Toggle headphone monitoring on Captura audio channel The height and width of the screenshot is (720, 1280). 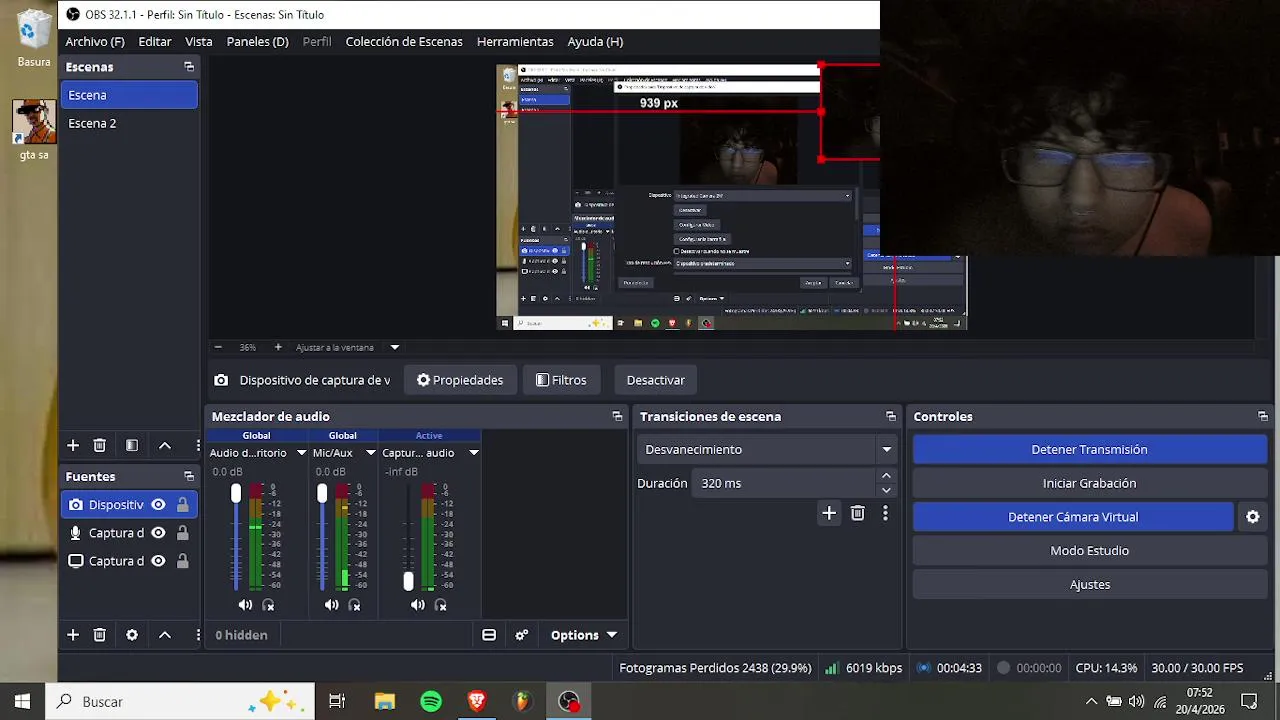click(x=441, y=605)
